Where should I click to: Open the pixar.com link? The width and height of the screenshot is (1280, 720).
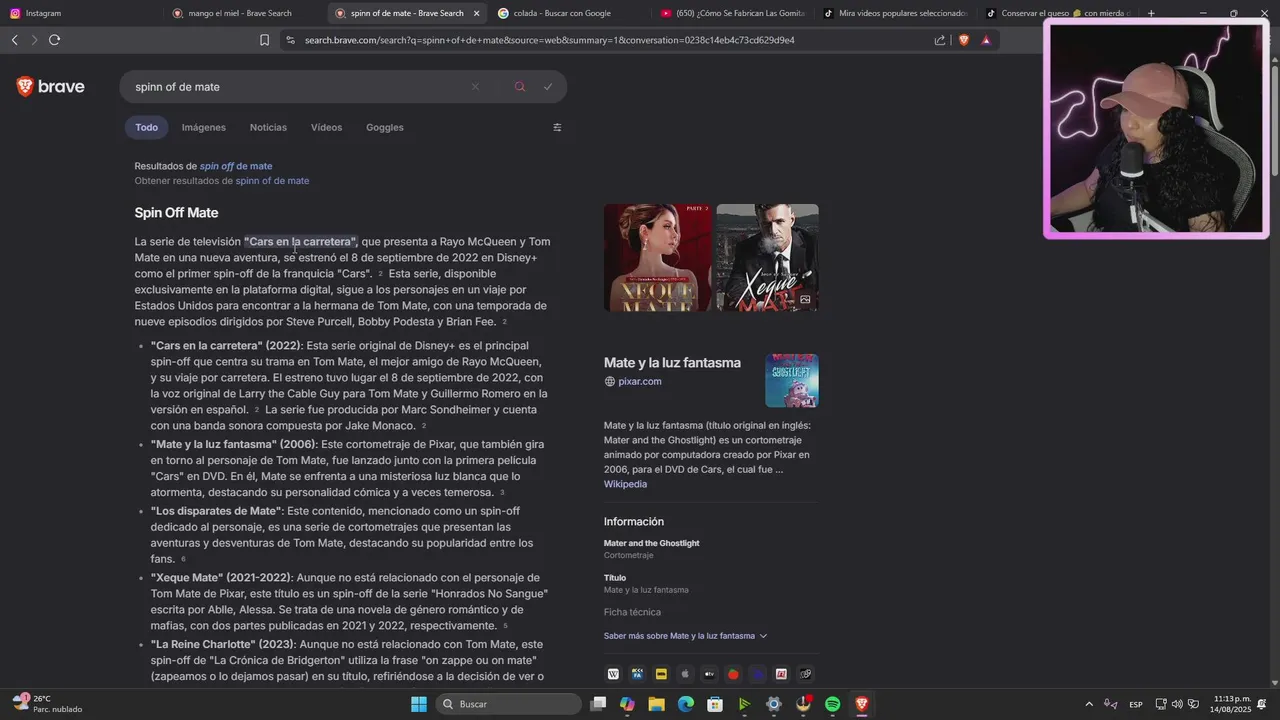tap(640, 381)
